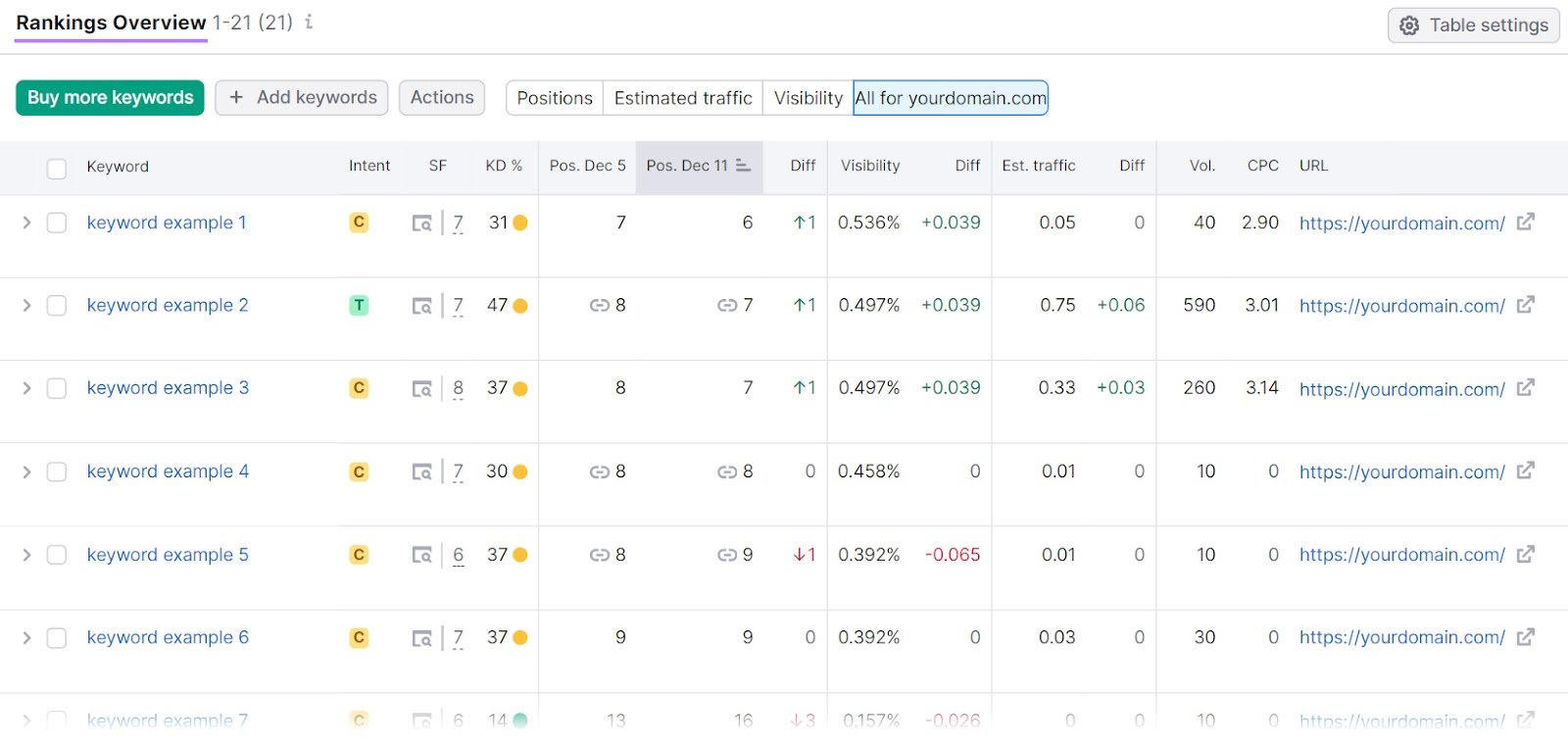Click the C intent badge for keyword example 1
The height and width of the screenshot is (746, 1568).
click(x=359, y=223)
